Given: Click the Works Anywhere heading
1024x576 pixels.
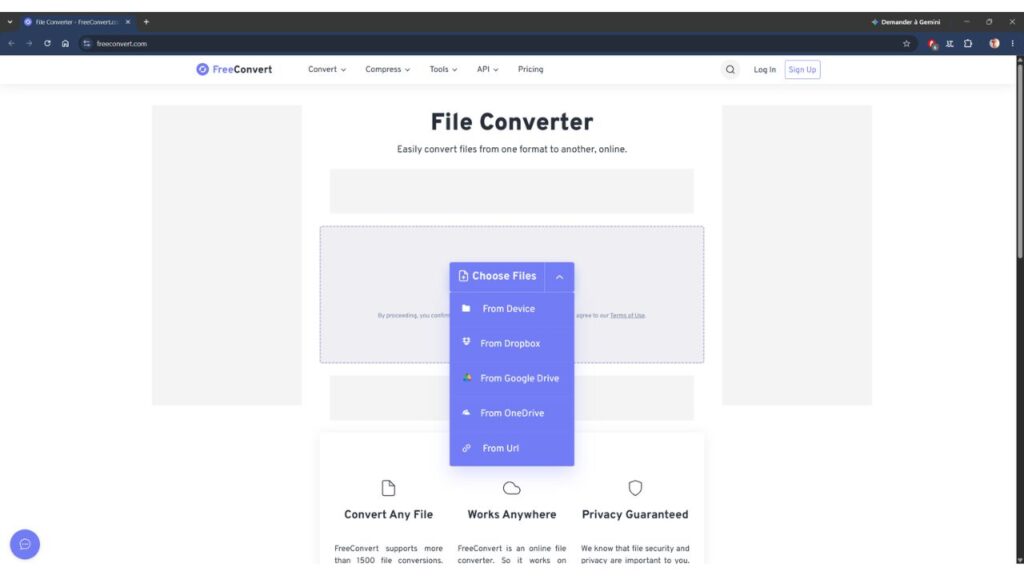Looking at the screenshot, I should click(512, 515).
